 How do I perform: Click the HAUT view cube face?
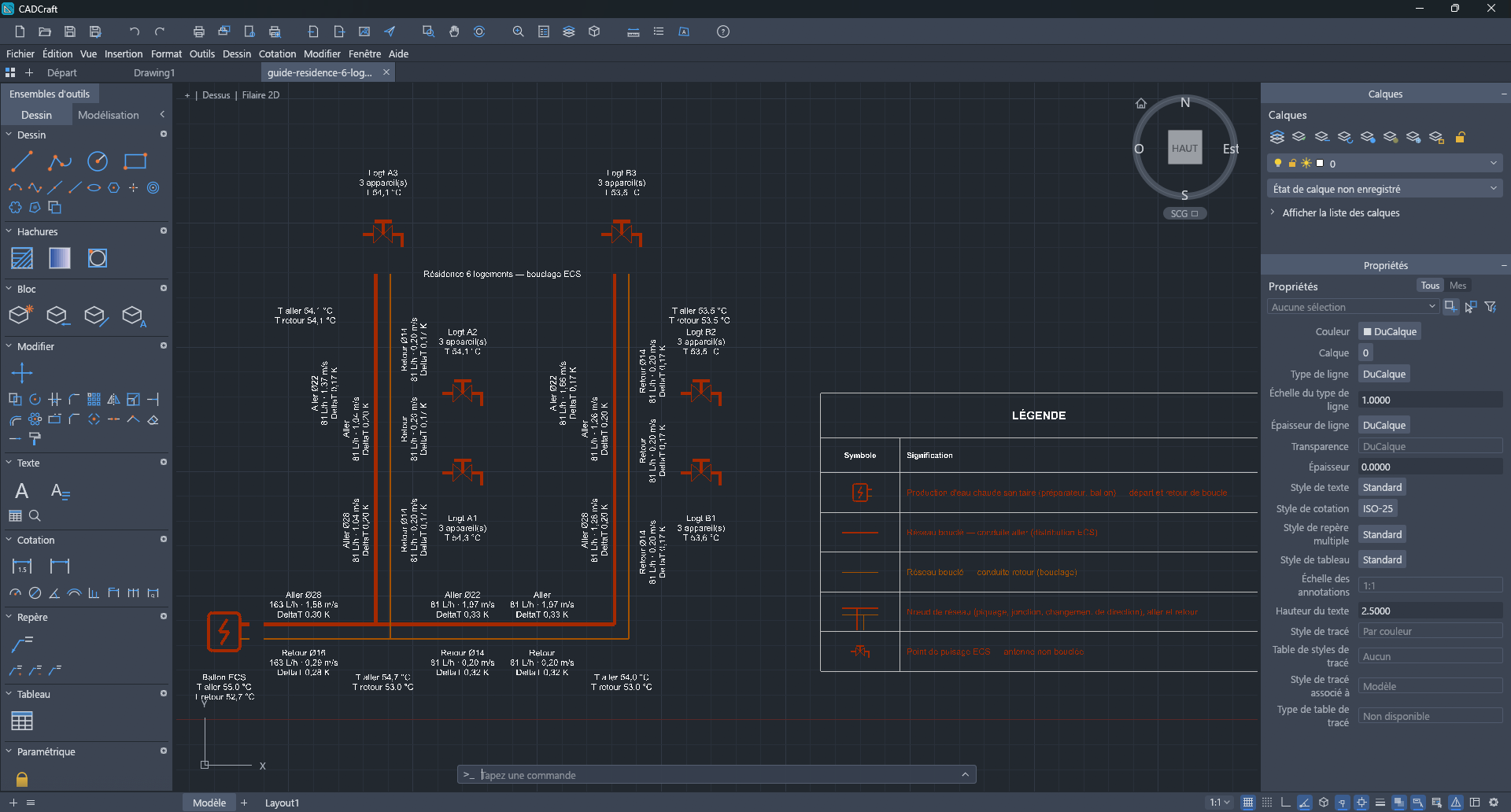pos(1184,148)
